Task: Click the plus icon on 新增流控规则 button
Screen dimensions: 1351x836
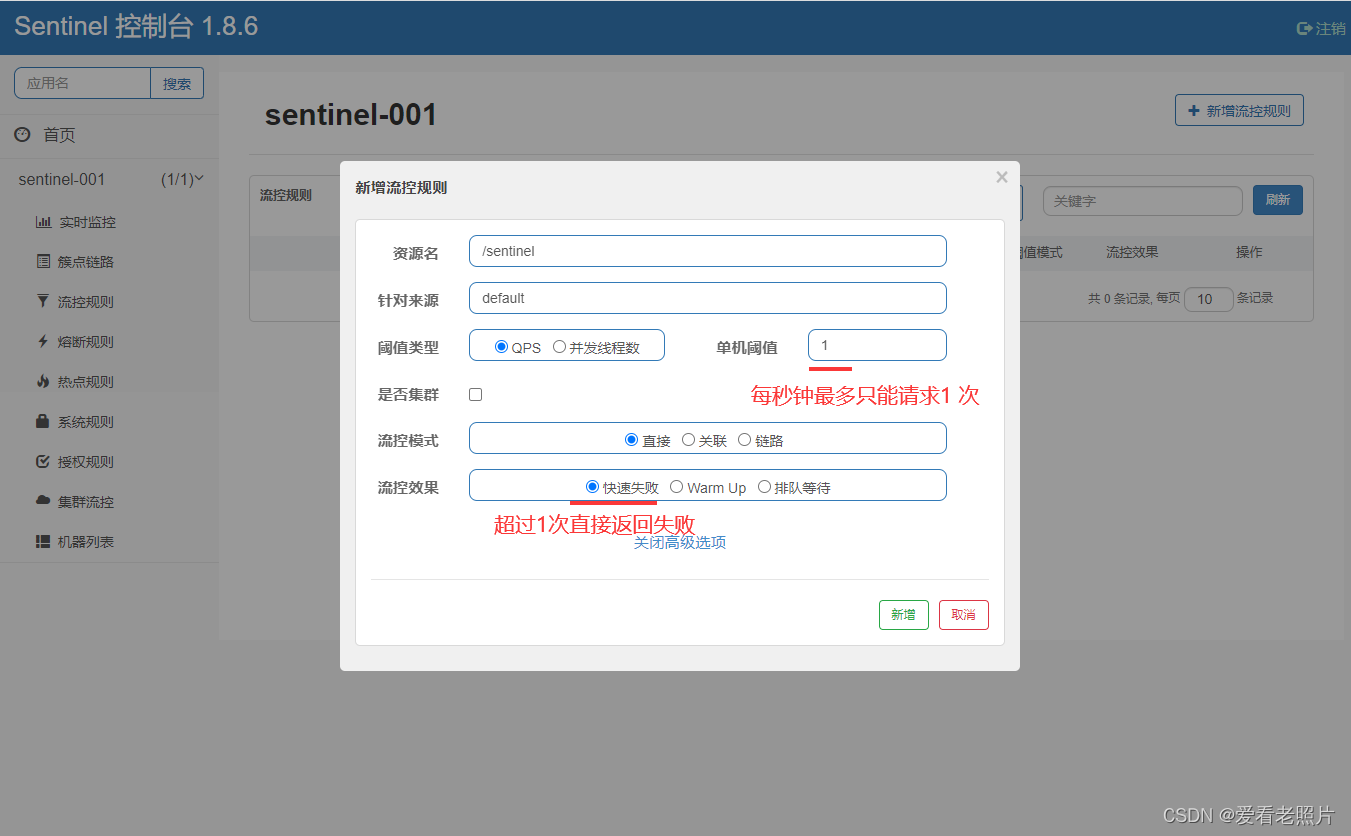Action: 1193,110
